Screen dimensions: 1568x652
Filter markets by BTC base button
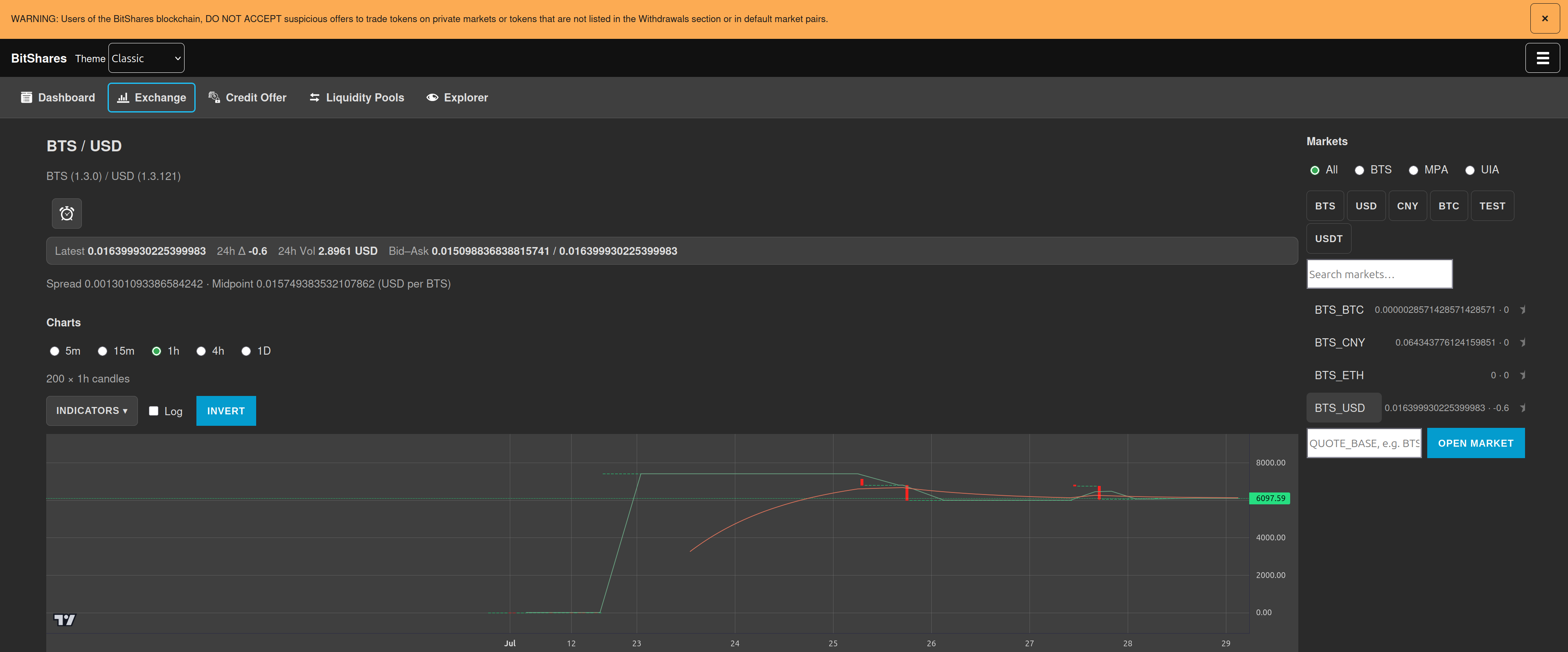click(x=1449, y=206)
